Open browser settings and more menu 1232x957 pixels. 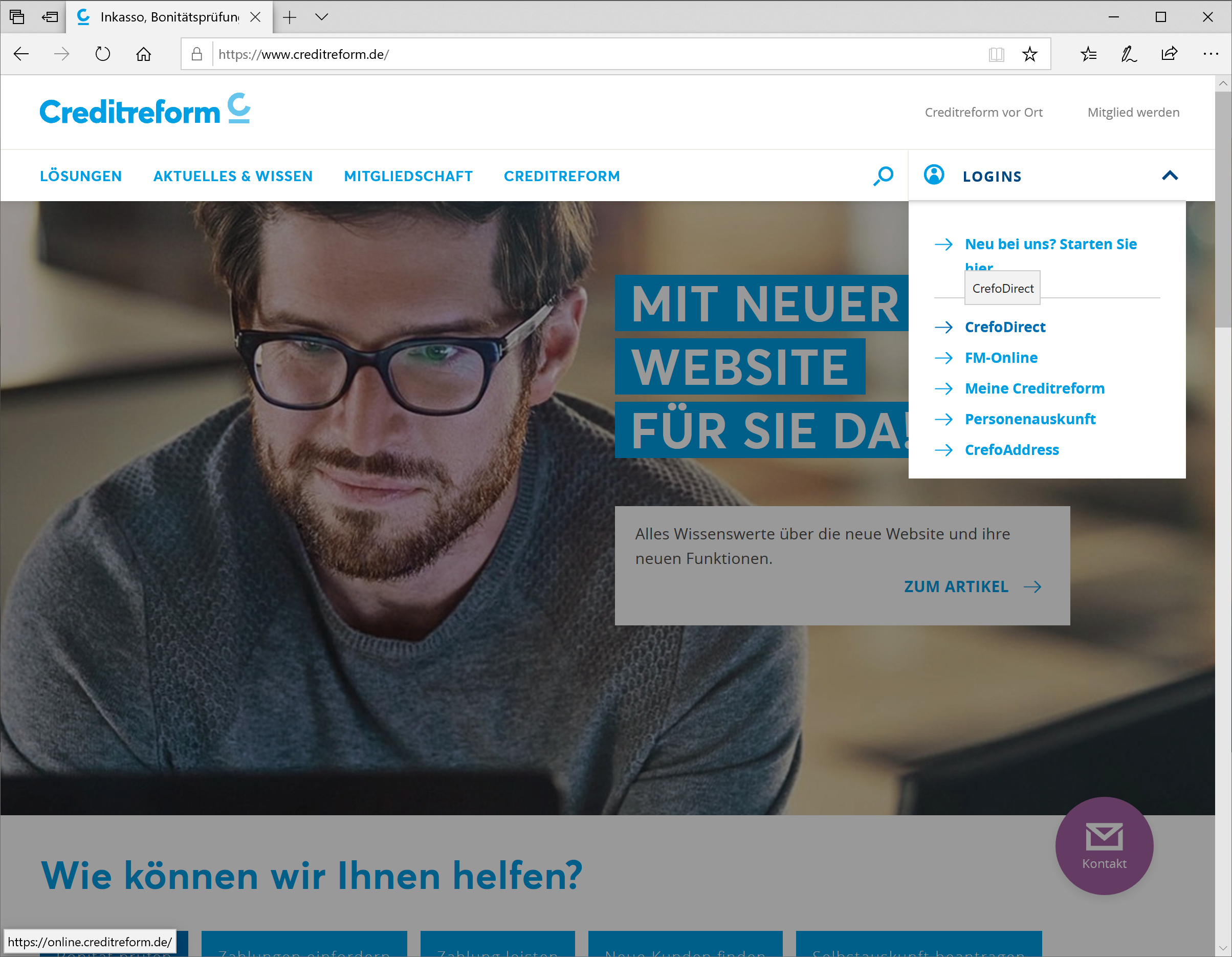(1211, 54)
